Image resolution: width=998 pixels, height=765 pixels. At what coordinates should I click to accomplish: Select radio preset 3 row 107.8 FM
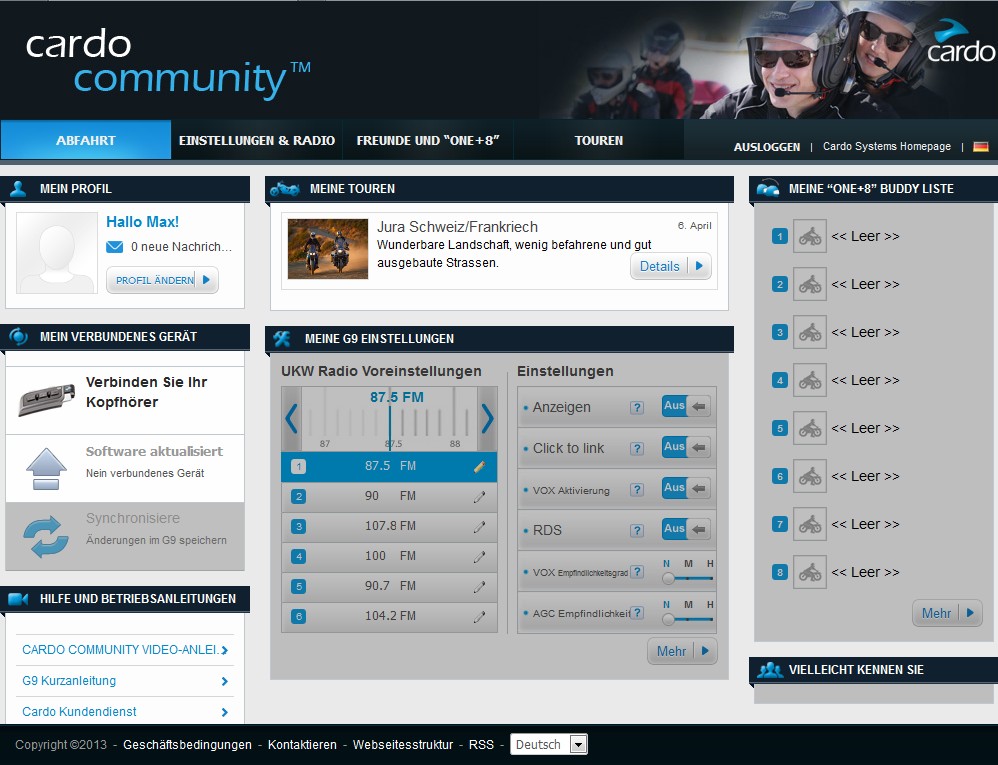[x=389, y=526]
